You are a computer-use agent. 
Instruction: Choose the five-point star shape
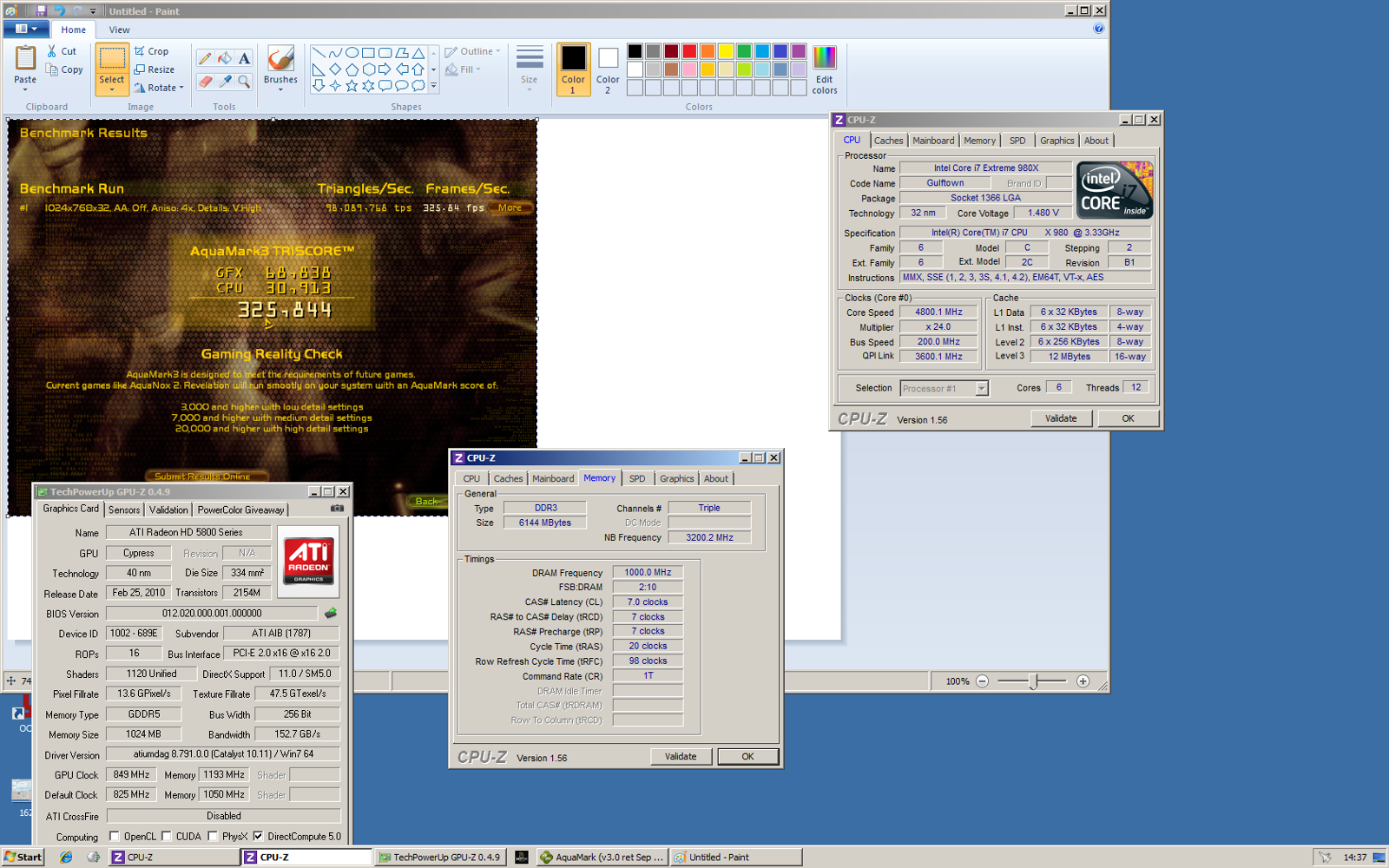[352, 86]
